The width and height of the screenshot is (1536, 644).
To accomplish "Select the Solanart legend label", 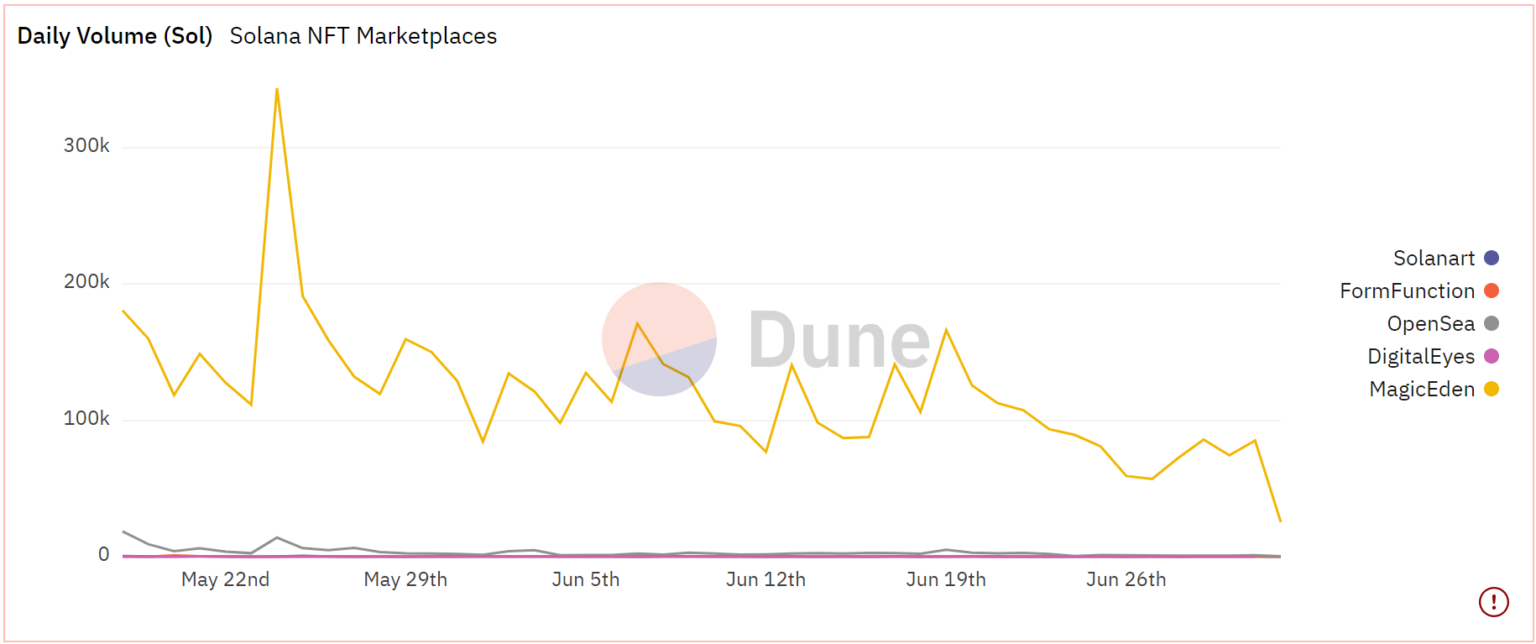I will tap(1434, 258).
